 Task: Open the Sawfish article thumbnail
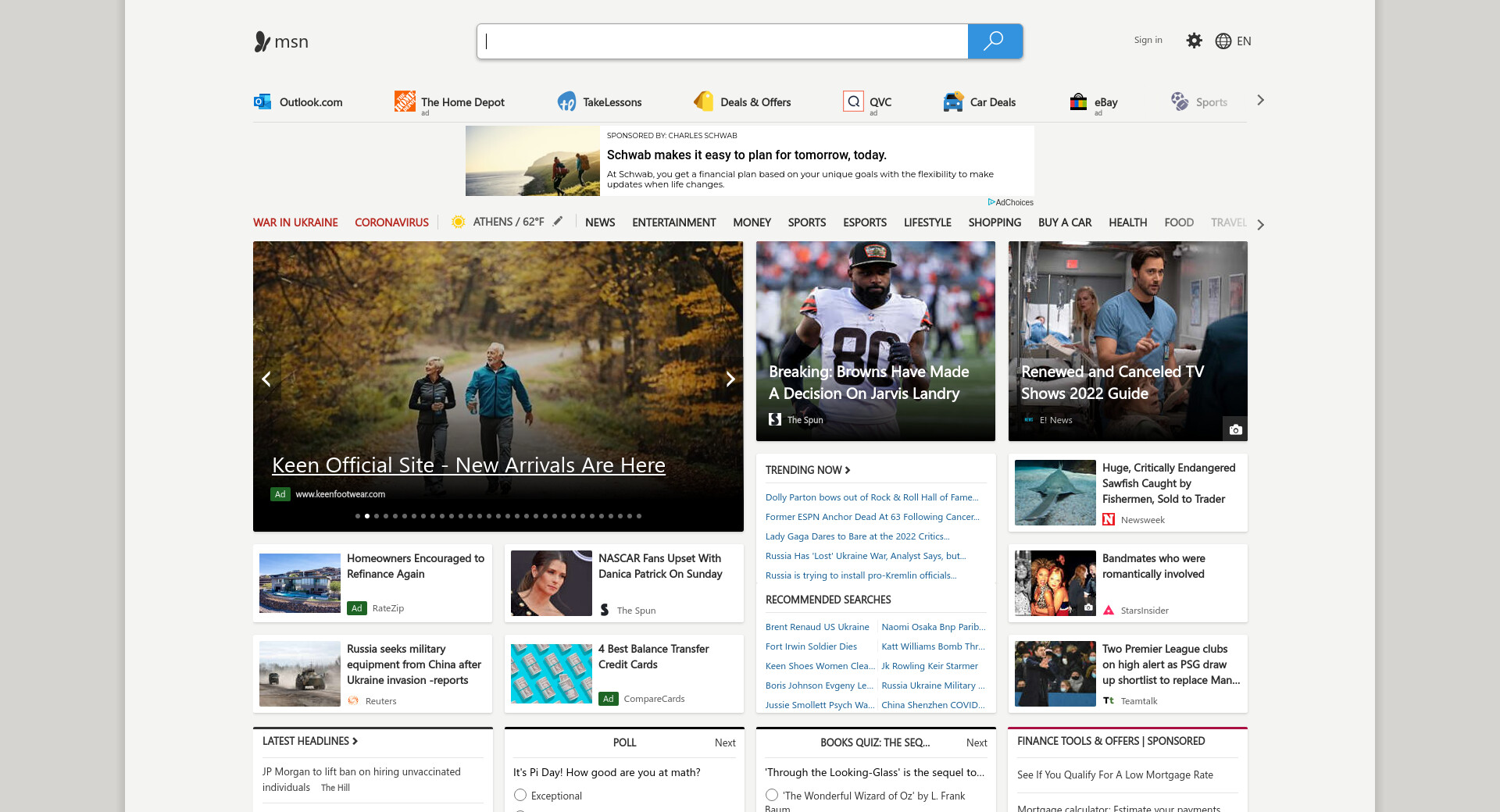1055,493
